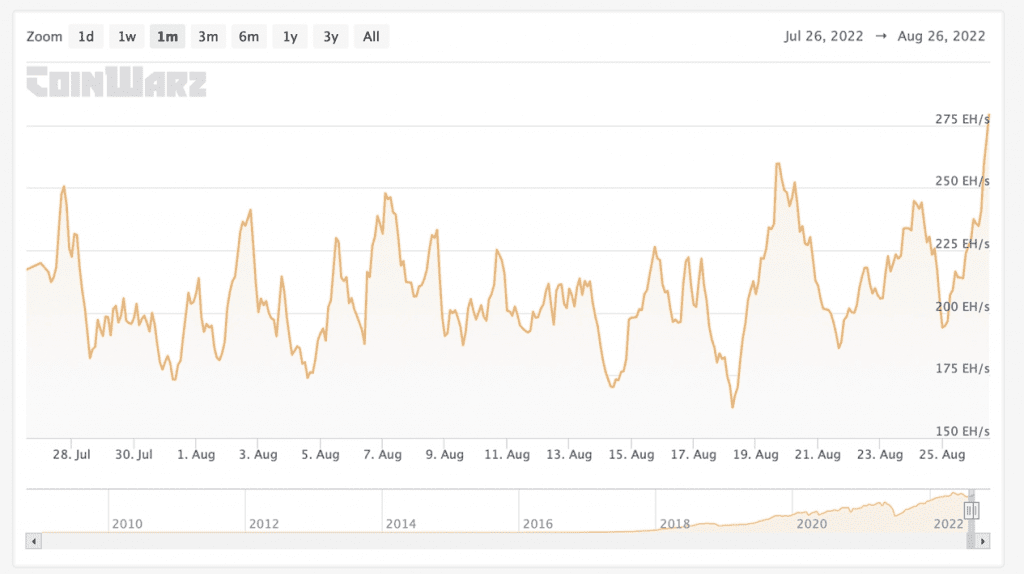Viewport: 1024px width, 574px height.
Task: Click the 2012 navigator year label
Action: (x=264, y=524)
